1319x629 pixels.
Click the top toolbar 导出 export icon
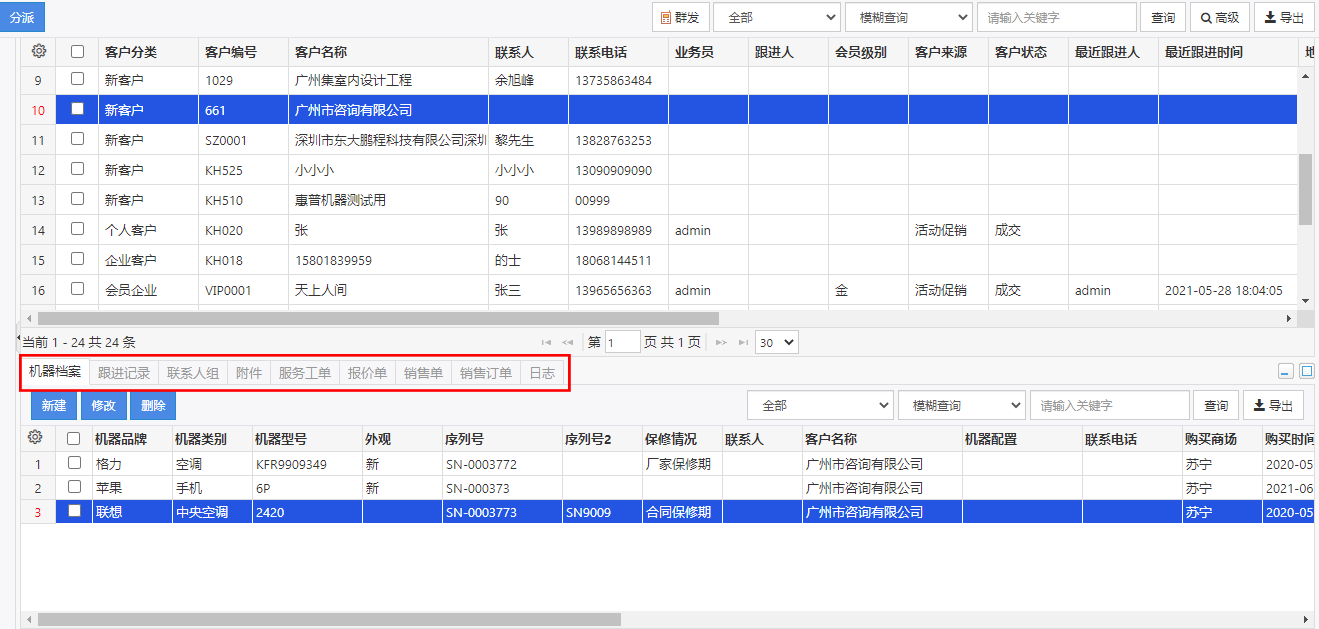pyautogui.click(x=1284, y=17)
